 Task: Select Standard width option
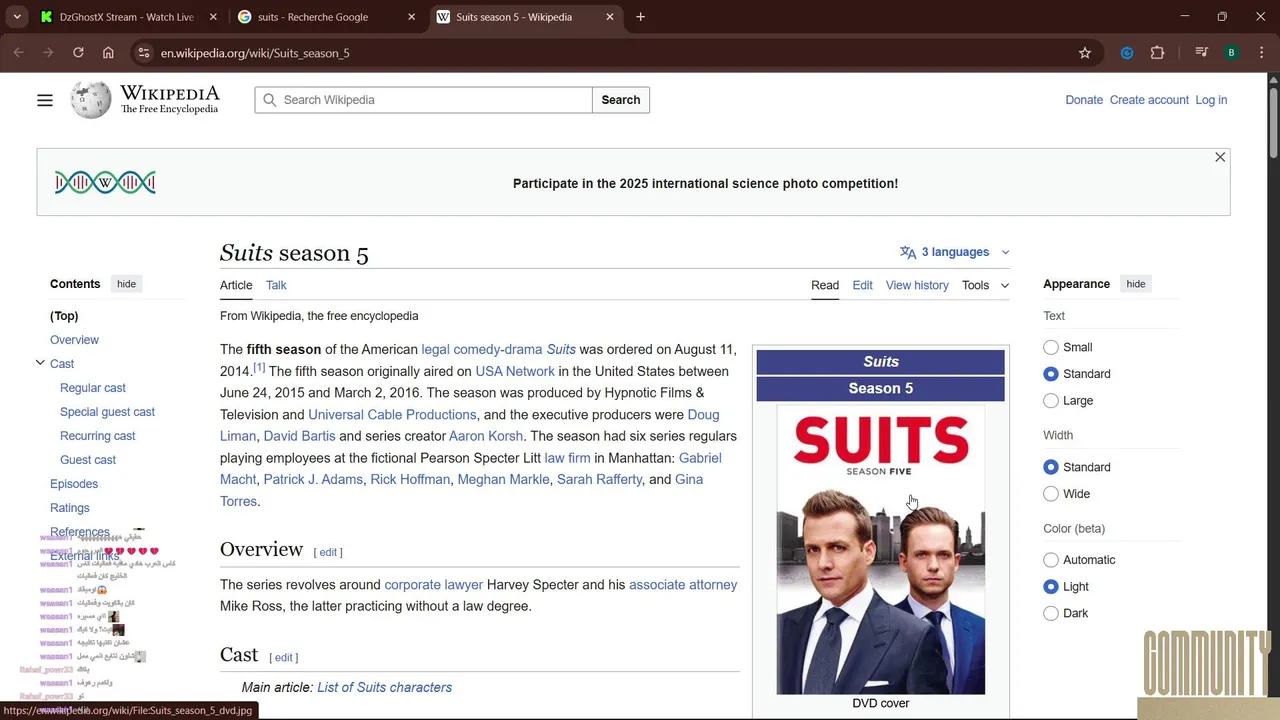point(1051,467)
